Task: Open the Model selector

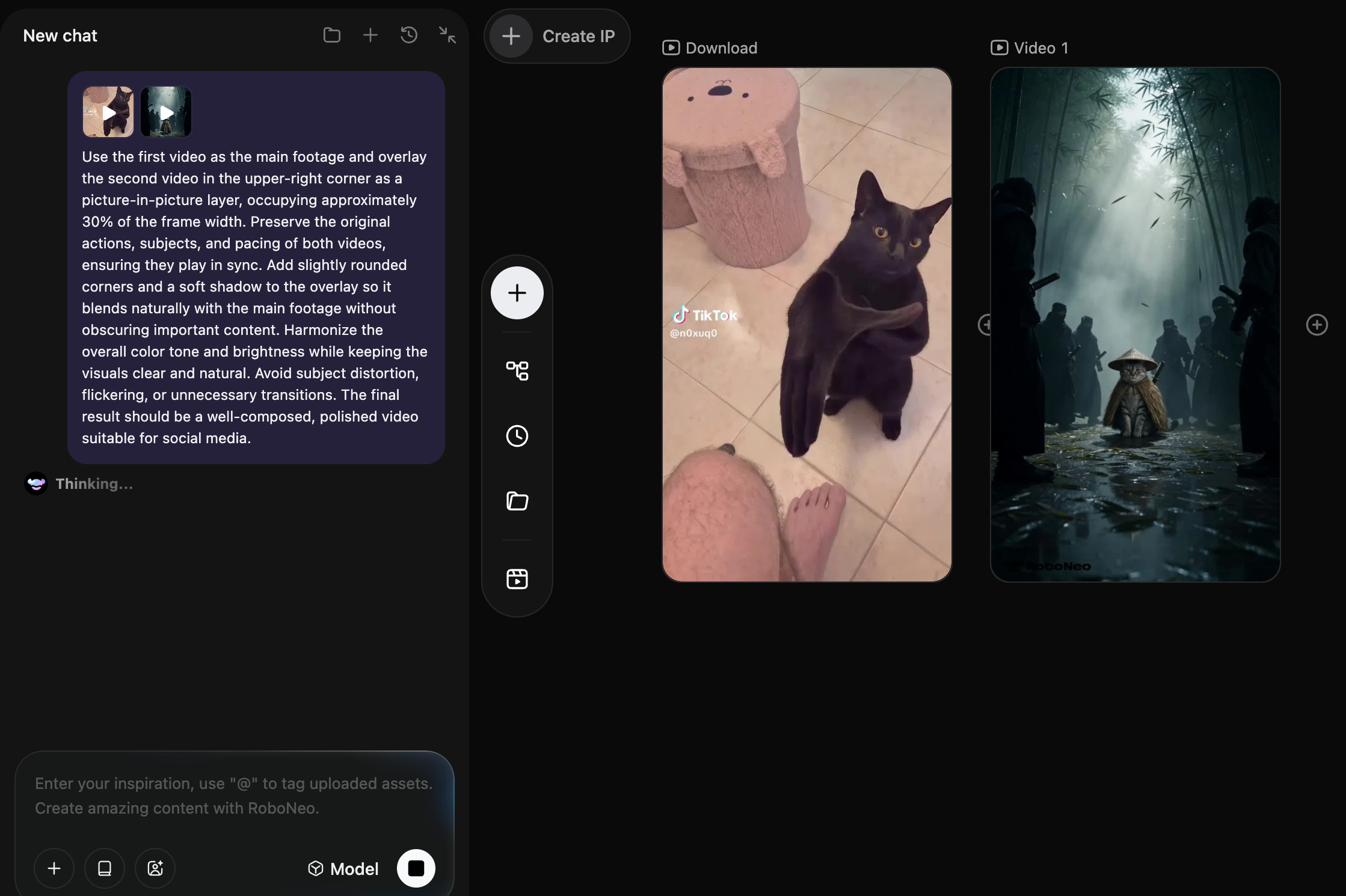Action: click(x=343, y=869)
